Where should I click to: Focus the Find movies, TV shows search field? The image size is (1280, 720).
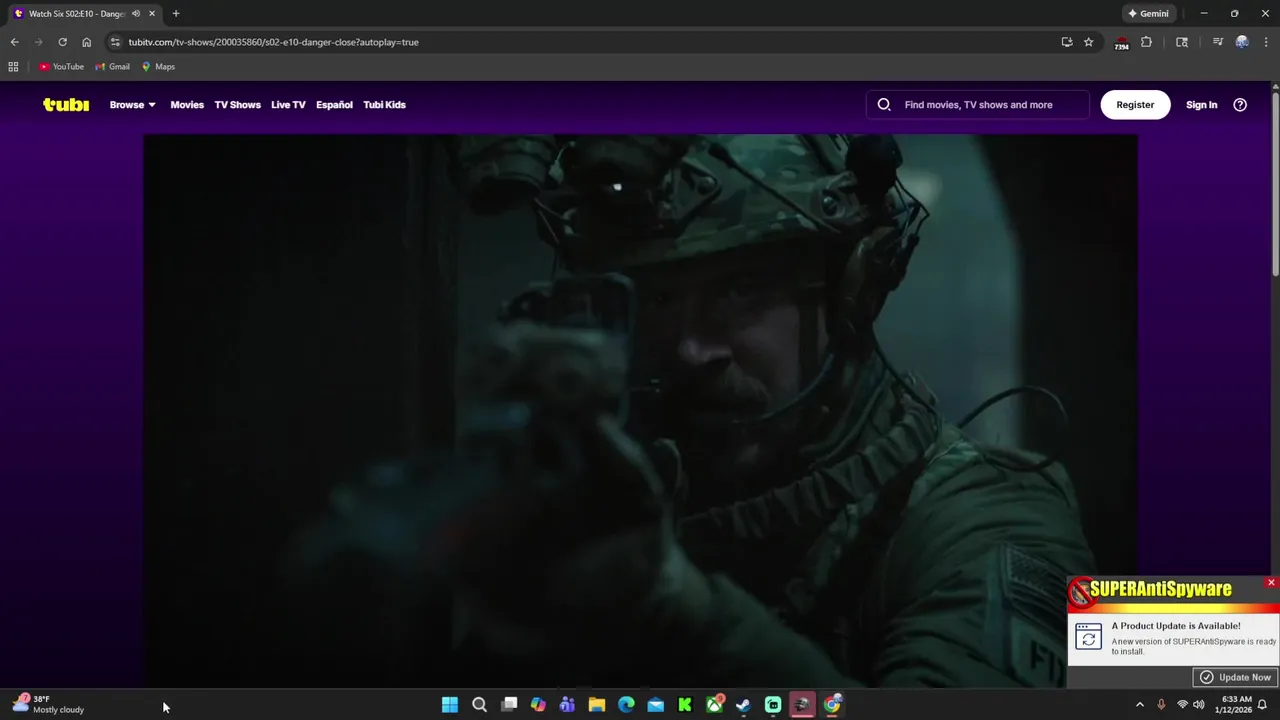click(978, 105)
